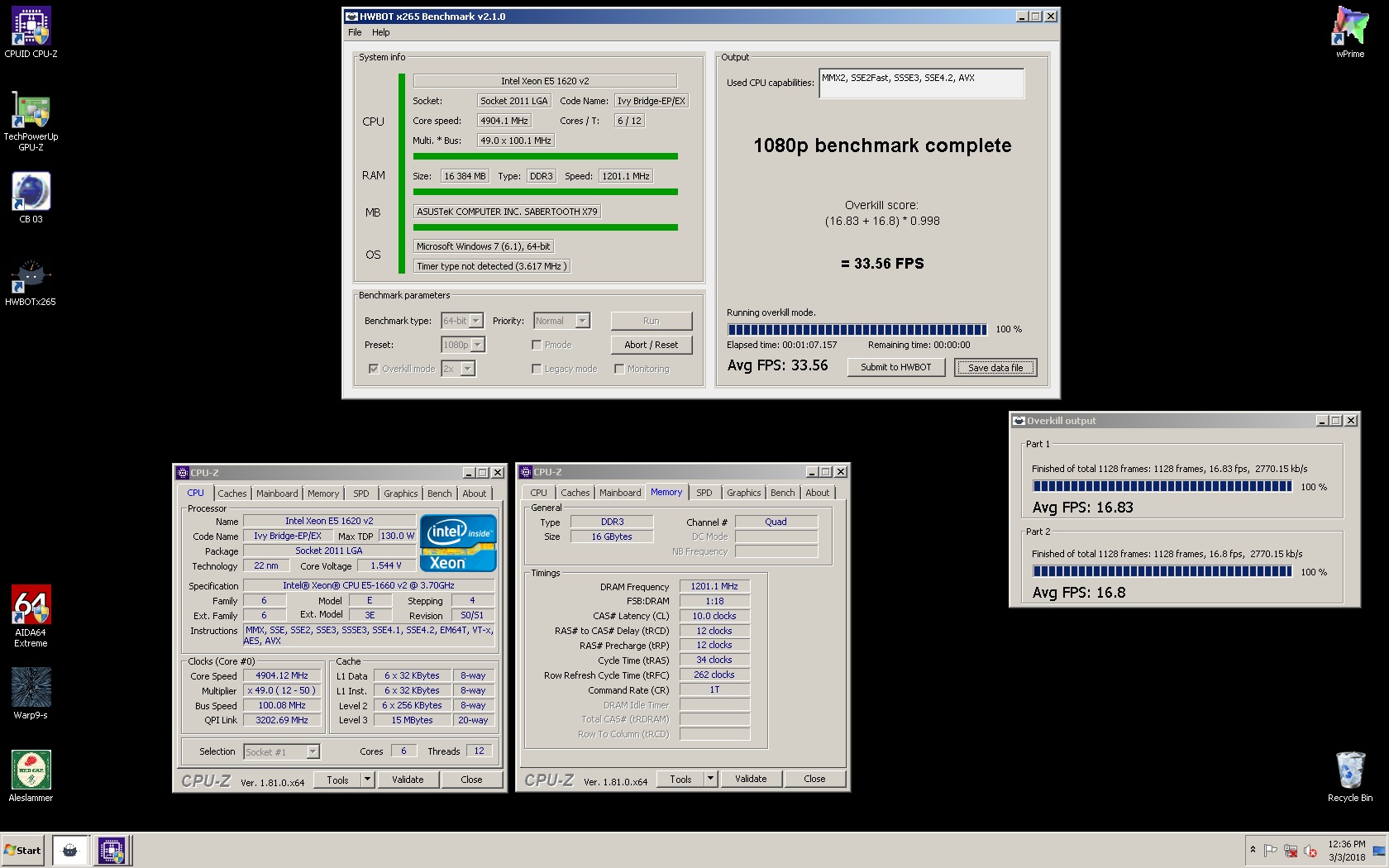Viewport: 1389px width, 868px height.
Task: Click Validate button in left CPU-Z
Action: click(x=408, y=780)
